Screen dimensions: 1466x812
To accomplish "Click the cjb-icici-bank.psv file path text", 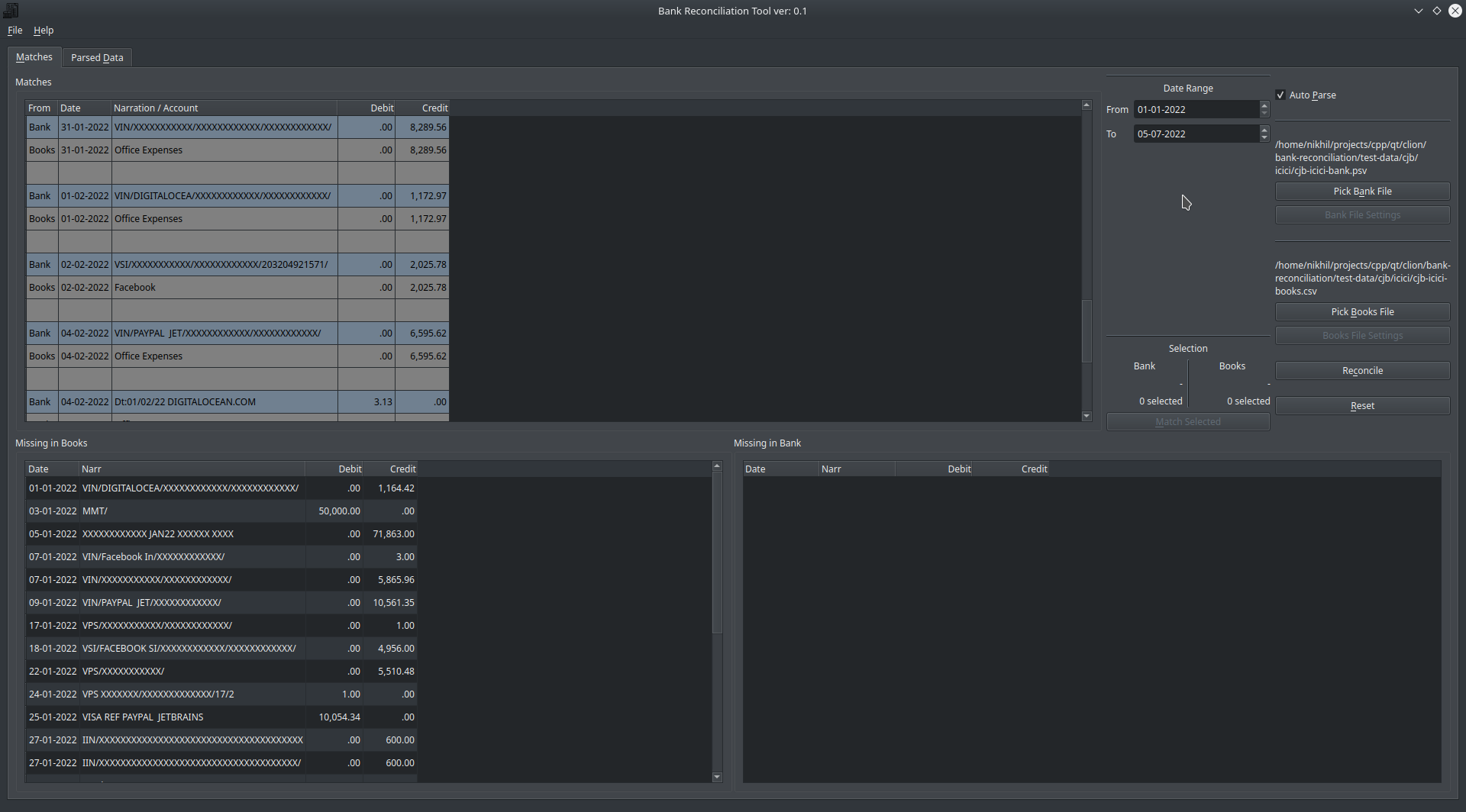I will pos(1350,158).
